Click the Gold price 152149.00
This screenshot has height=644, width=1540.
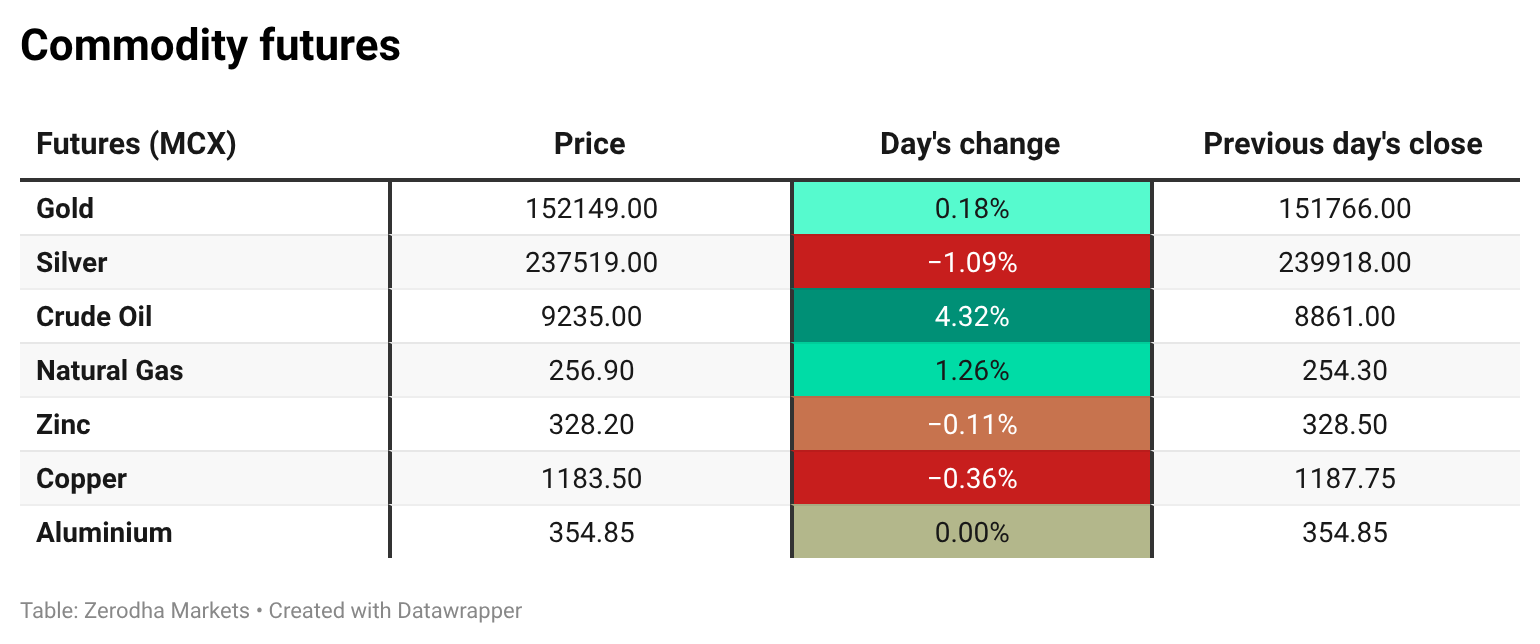591,209
